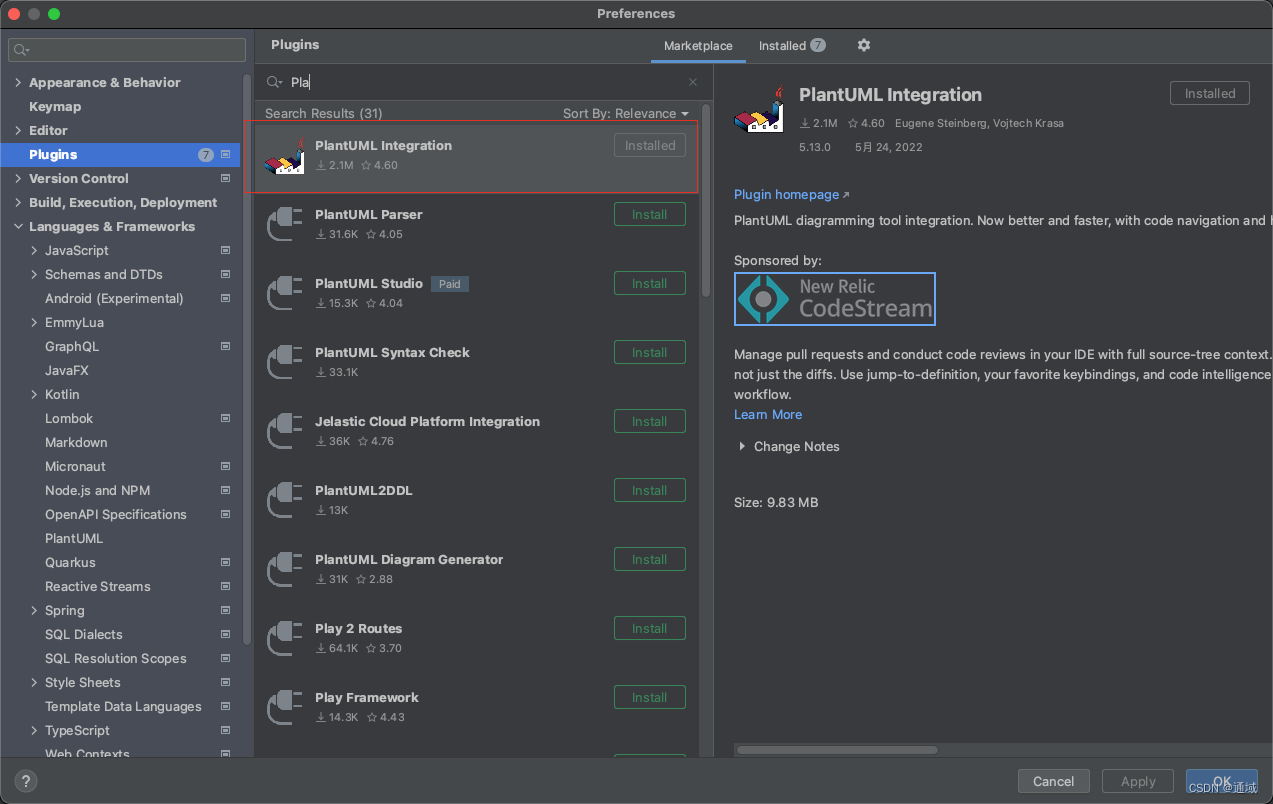Expand Build, Execution, Deployment section
This screenshot has width=1273, height=804.
(18, 203)
